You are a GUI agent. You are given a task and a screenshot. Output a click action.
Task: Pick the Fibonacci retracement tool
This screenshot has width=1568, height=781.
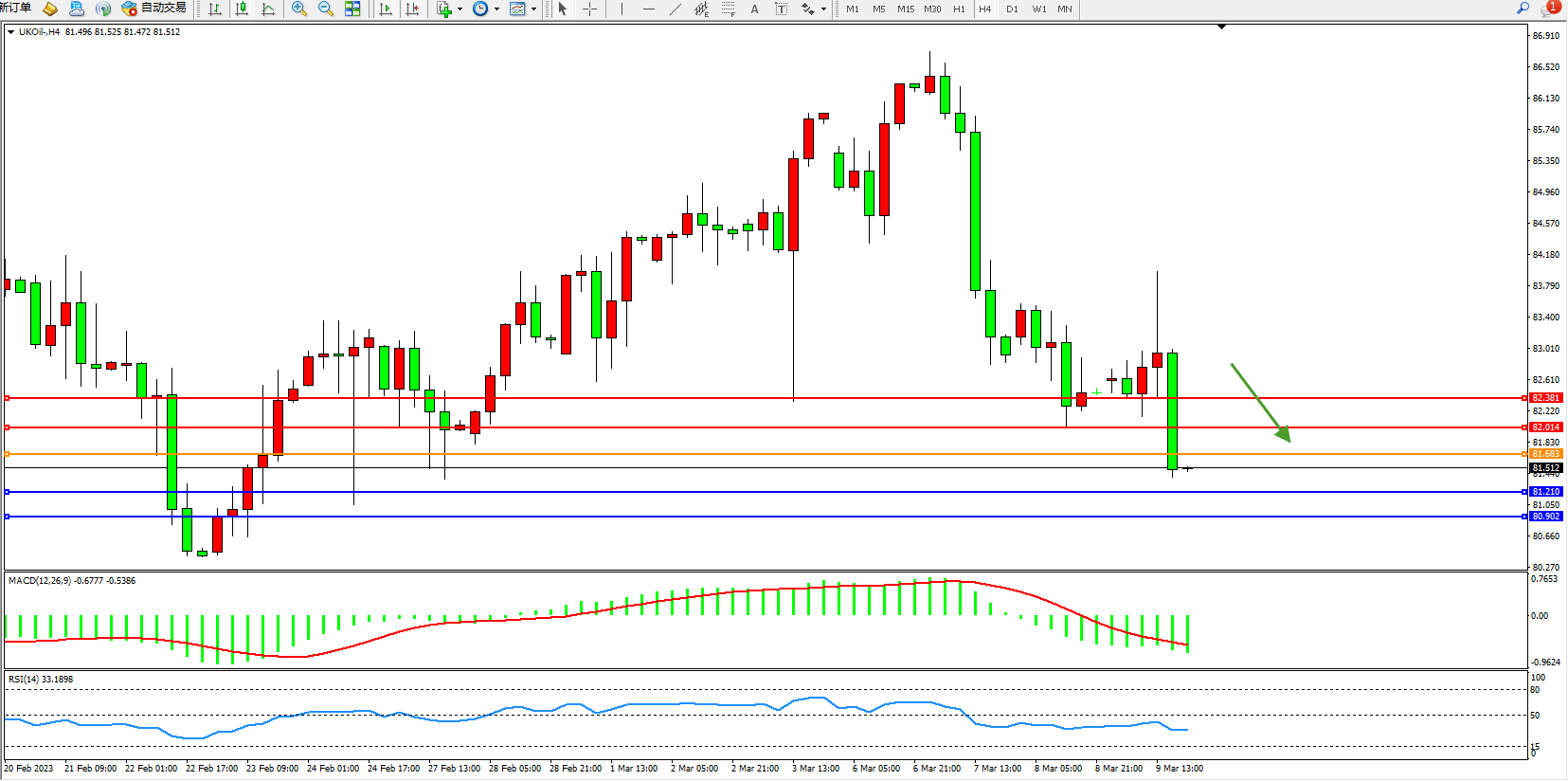coord(728,9)
